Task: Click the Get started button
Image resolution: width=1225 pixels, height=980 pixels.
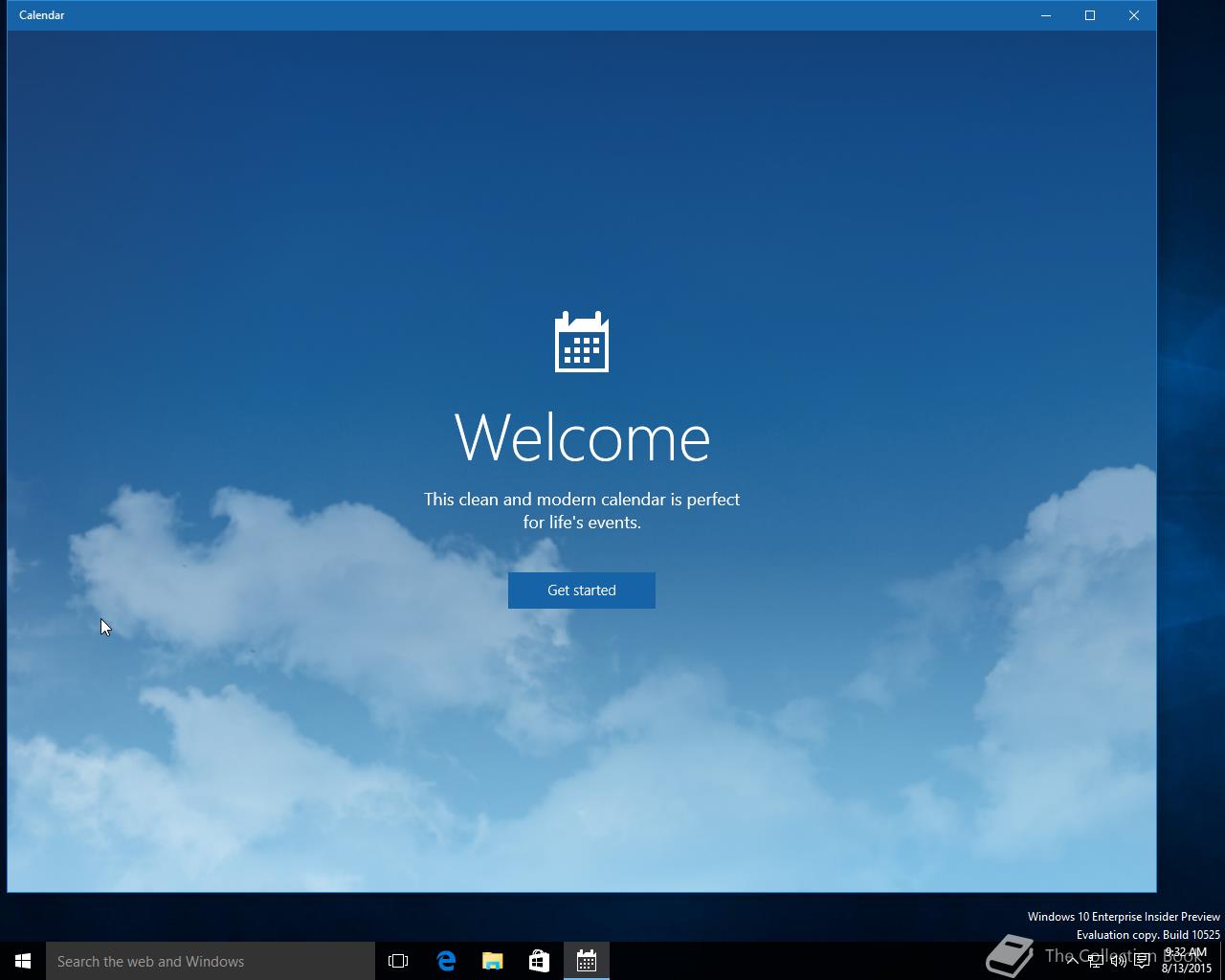Action: tap(582, 590)
